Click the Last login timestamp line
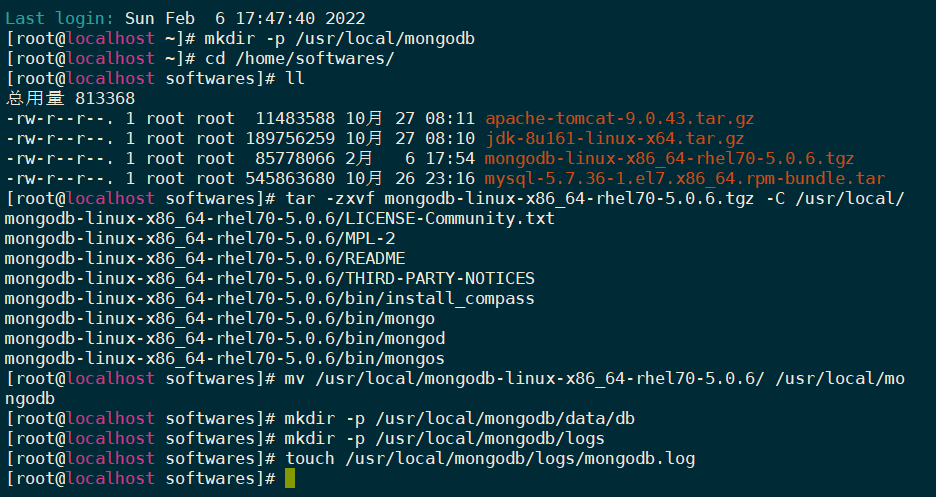Viewport: 936px width, 497px height. (185, 18)
